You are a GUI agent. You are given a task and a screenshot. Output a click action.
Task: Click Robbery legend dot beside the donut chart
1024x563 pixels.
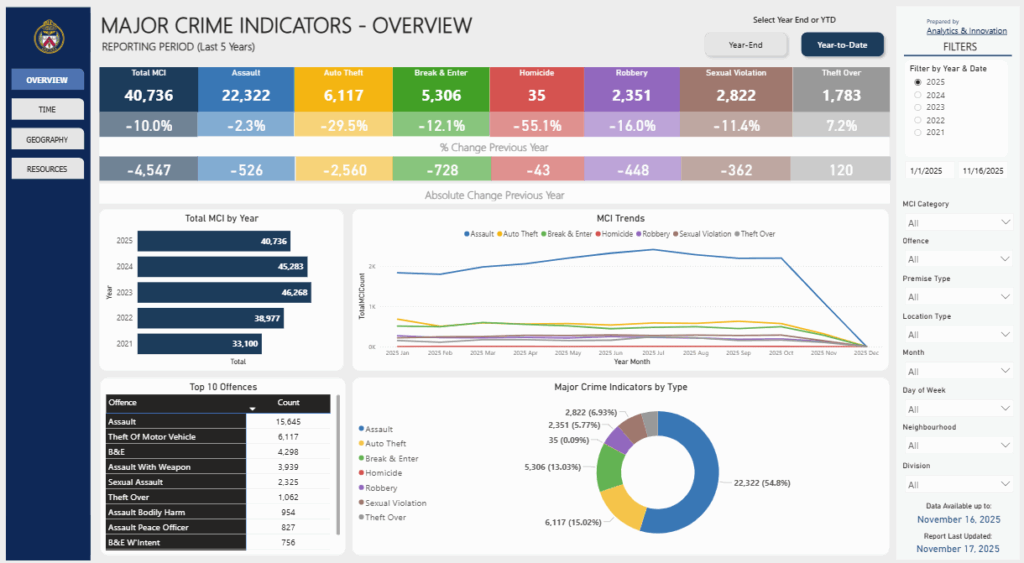[x=361, y=488]
